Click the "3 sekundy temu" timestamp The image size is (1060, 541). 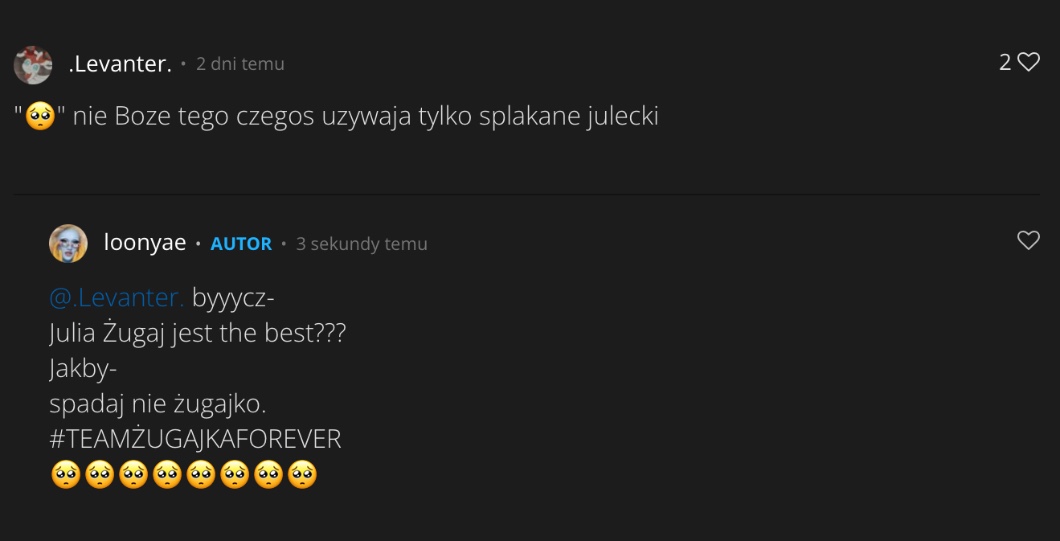coord(361,244)
